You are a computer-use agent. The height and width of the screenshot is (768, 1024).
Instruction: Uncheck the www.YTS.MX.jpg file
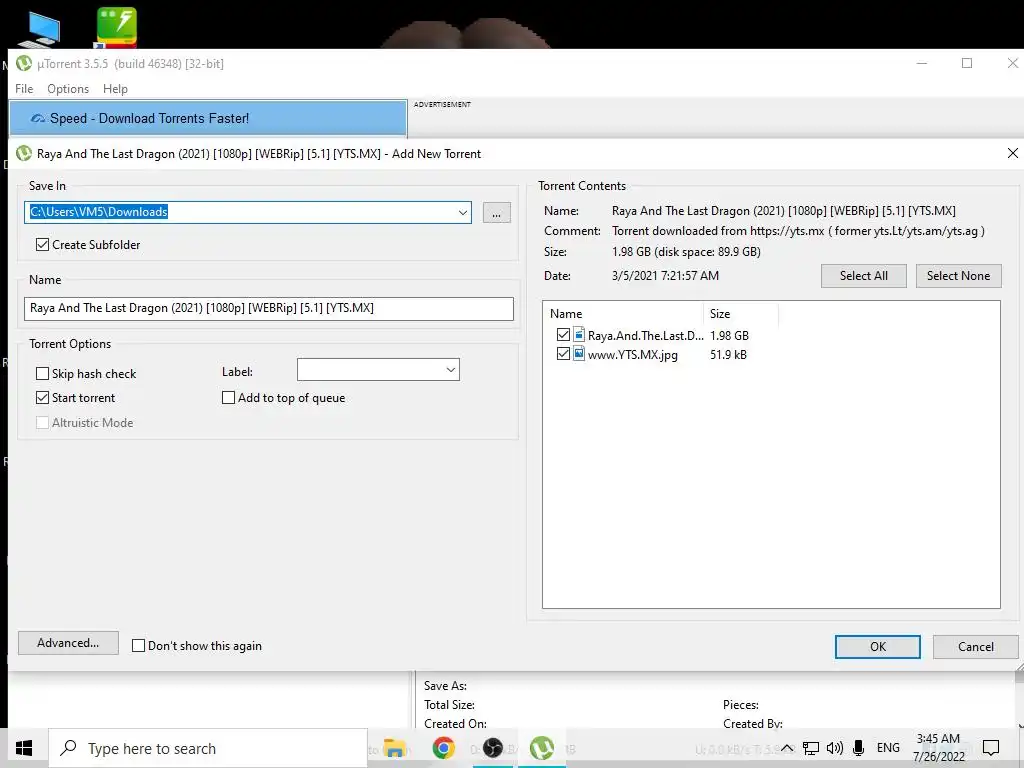pos(564,354)
